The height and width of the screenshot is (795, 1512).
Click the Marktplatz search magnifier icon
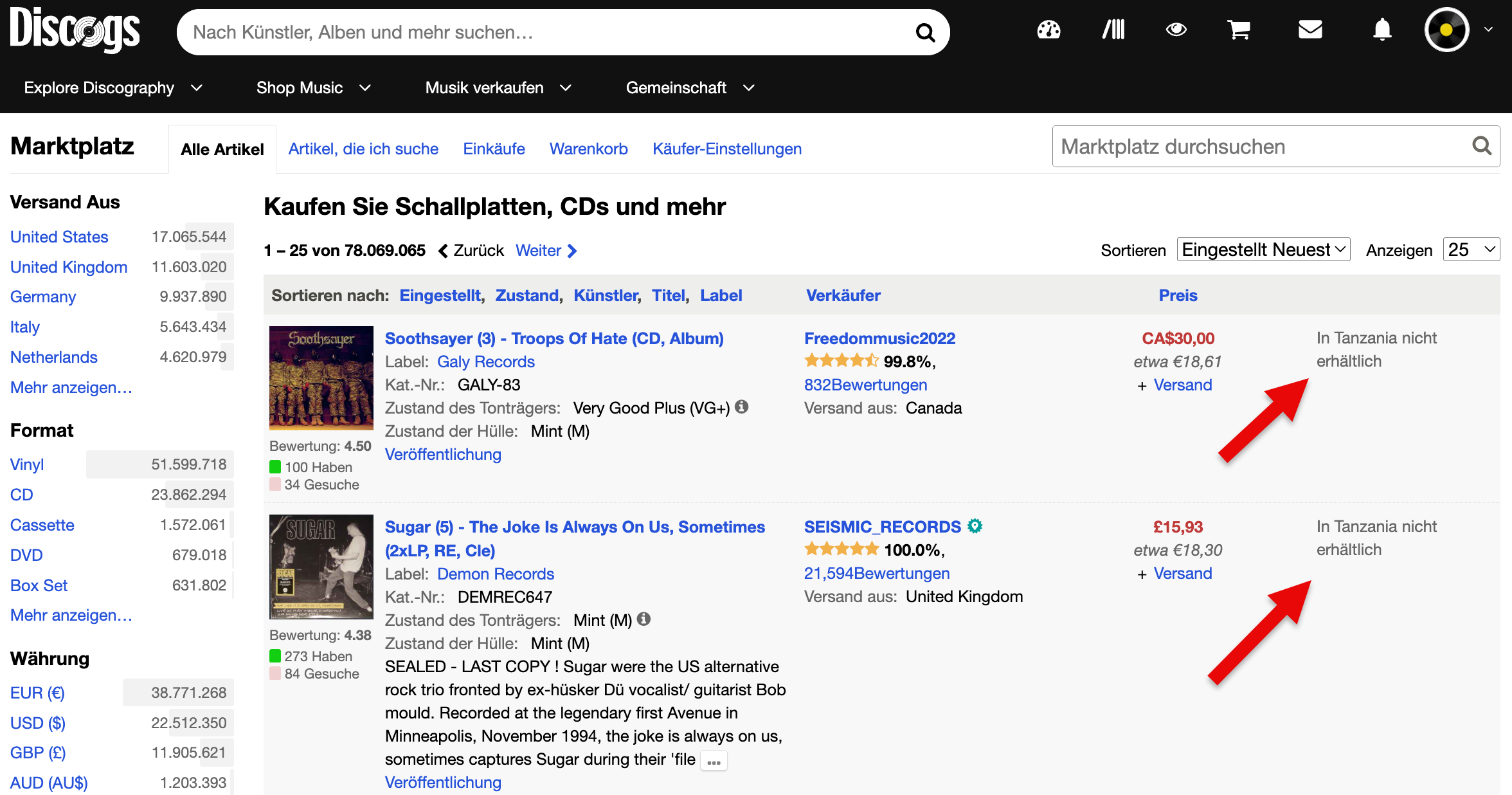click(1482, 146)
